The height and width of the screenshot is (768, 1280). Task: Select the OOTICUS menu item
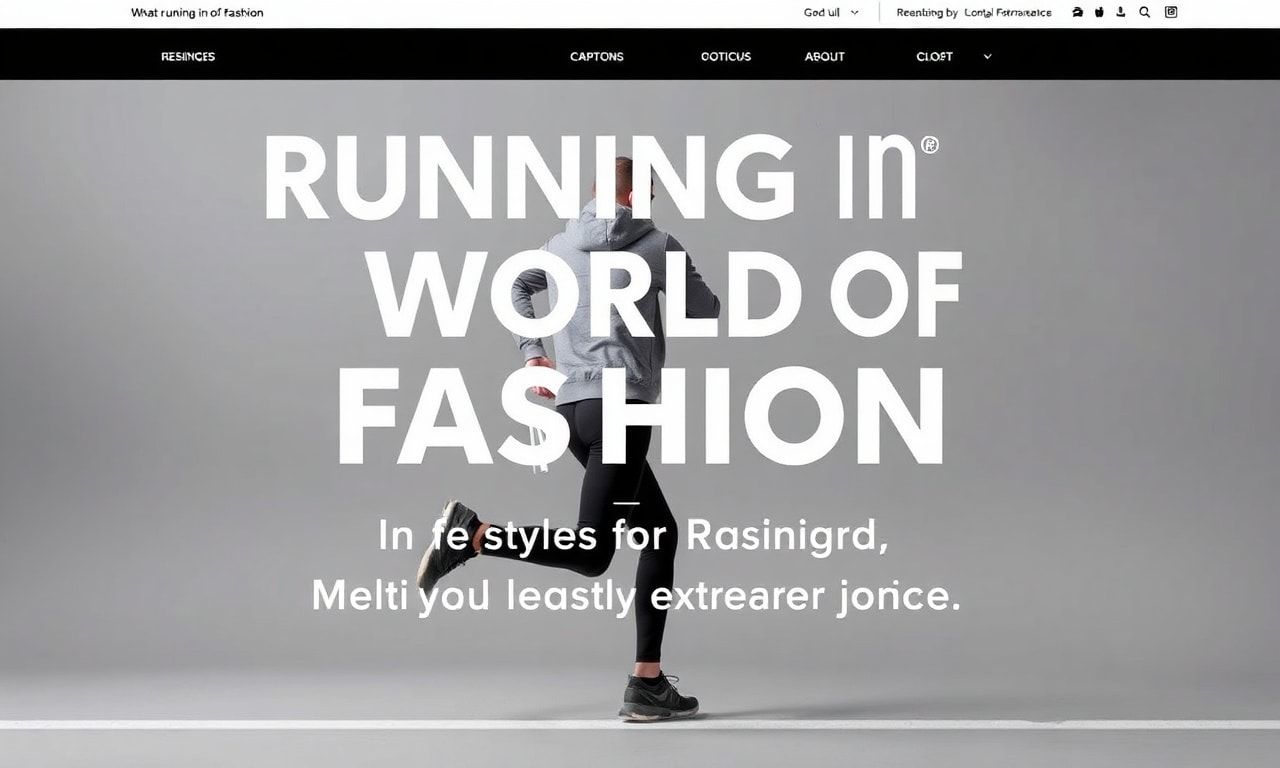click(x=724, y=57)
